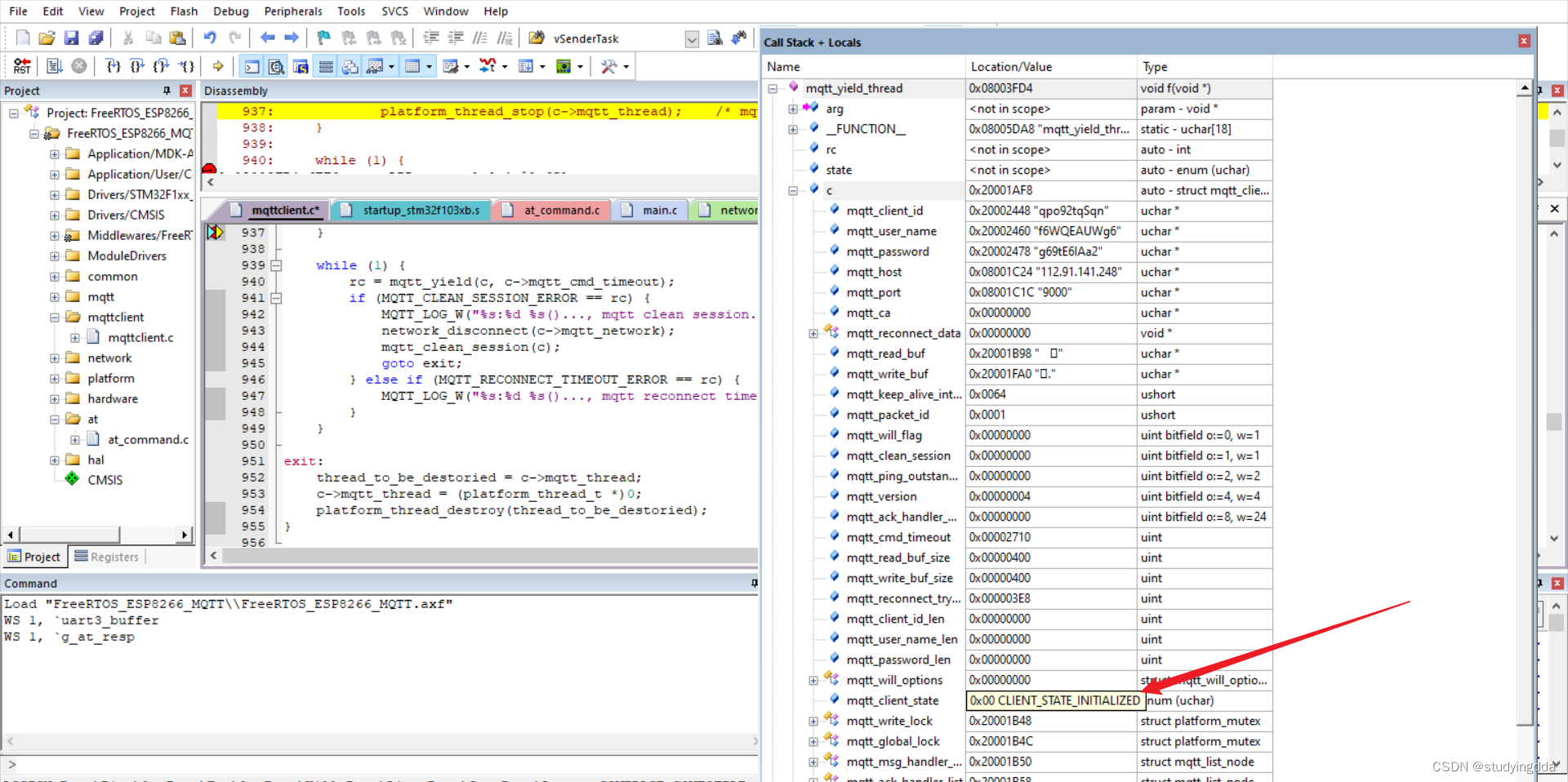The width and height of the screenshot is (1568, 782).
Task: Toggle the Memory Windows button
Action: coord(412,66)
